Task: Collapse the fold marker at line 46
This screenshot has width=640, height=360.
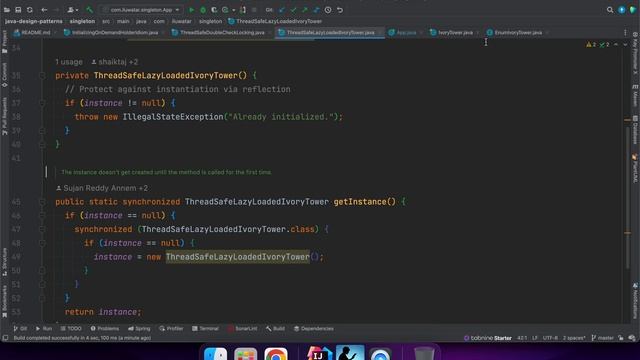Action: (x=42, y=216)
